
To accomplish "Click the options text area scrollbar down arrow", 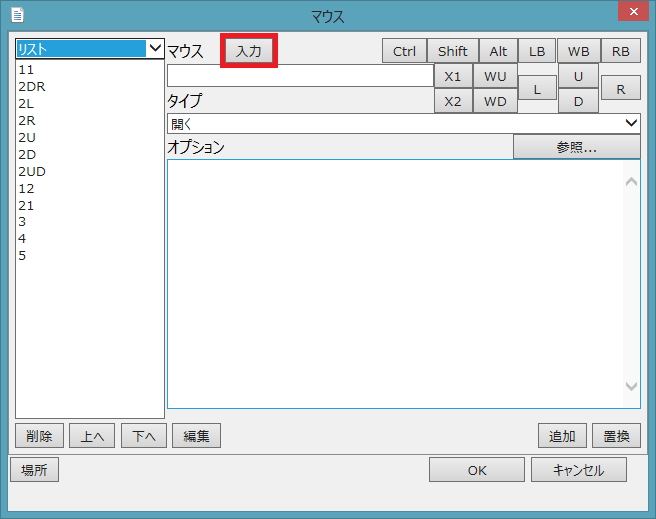I will pyautogui.click(x=631, y=386).
